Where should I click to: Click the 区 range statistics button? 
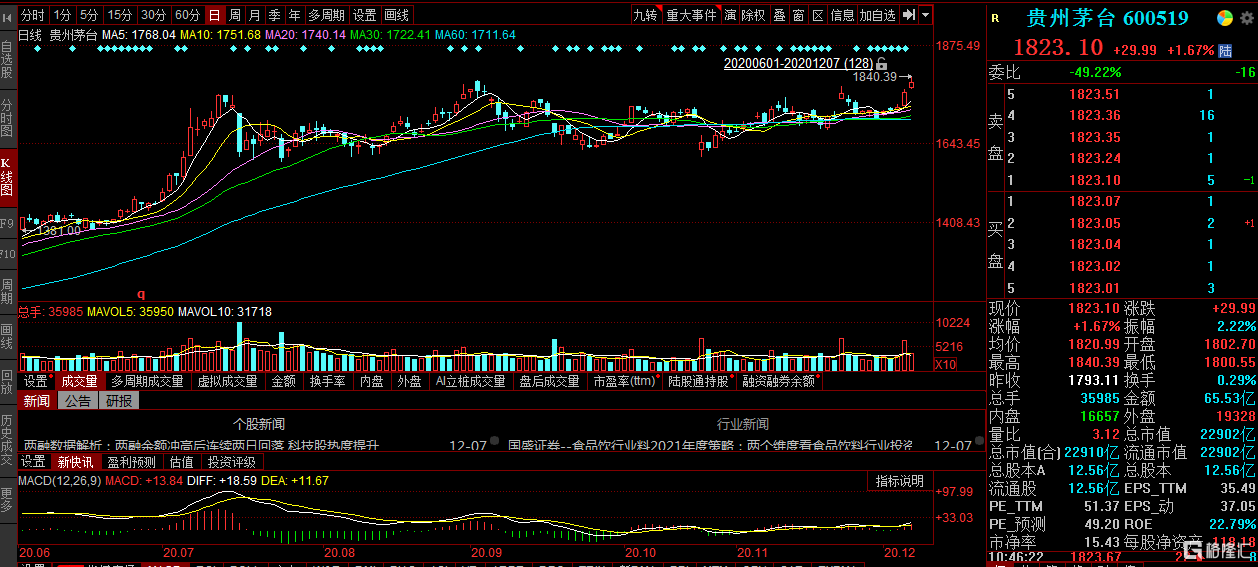pos(818,15)
